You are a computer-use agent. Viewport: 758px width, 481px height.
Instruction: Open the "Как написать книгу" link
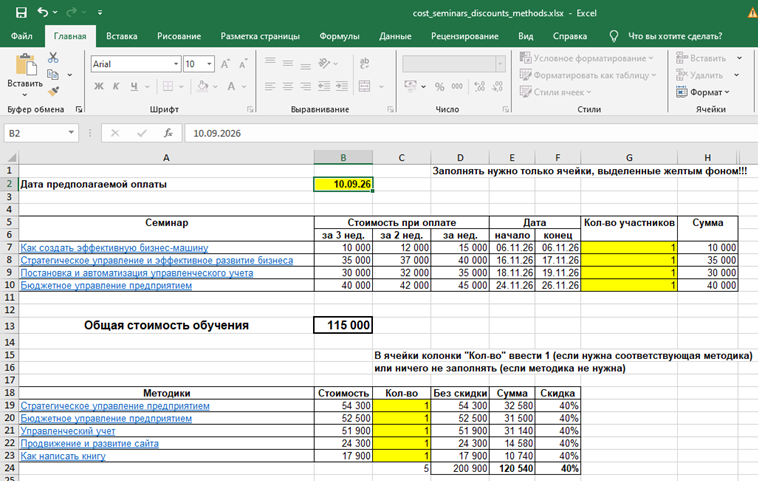63,456
